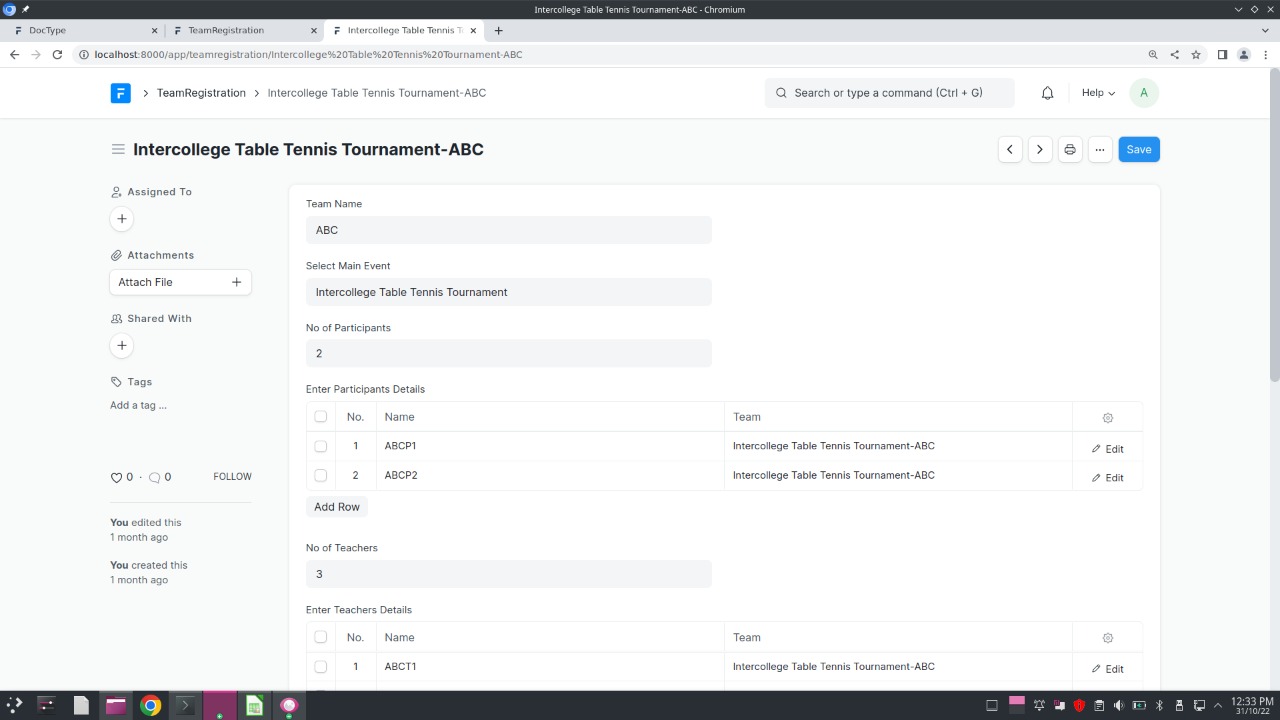The image size is (1280, 720).
Task: Open Bluetooth tray icon
Action: click(x=1159, y=705)
